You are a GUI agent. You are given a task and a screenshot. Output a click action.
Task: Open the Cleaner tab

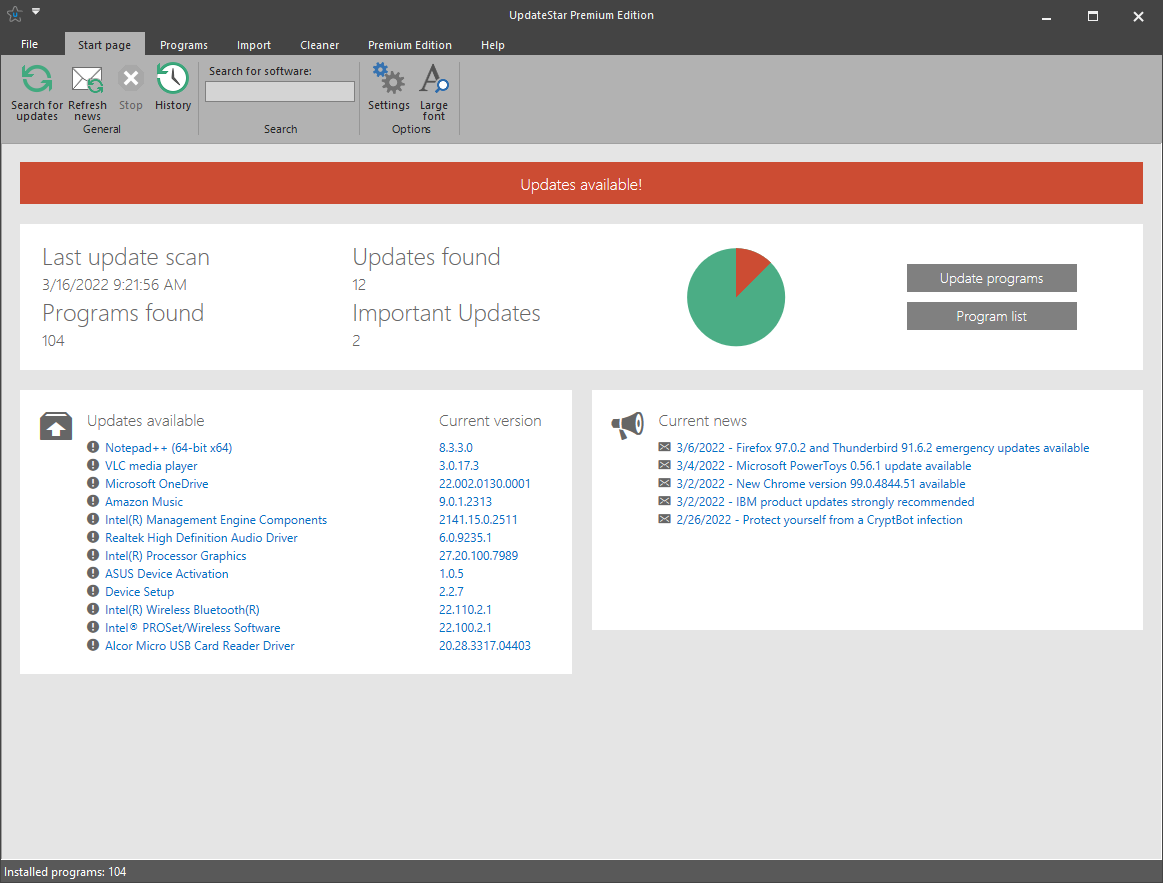320,45
